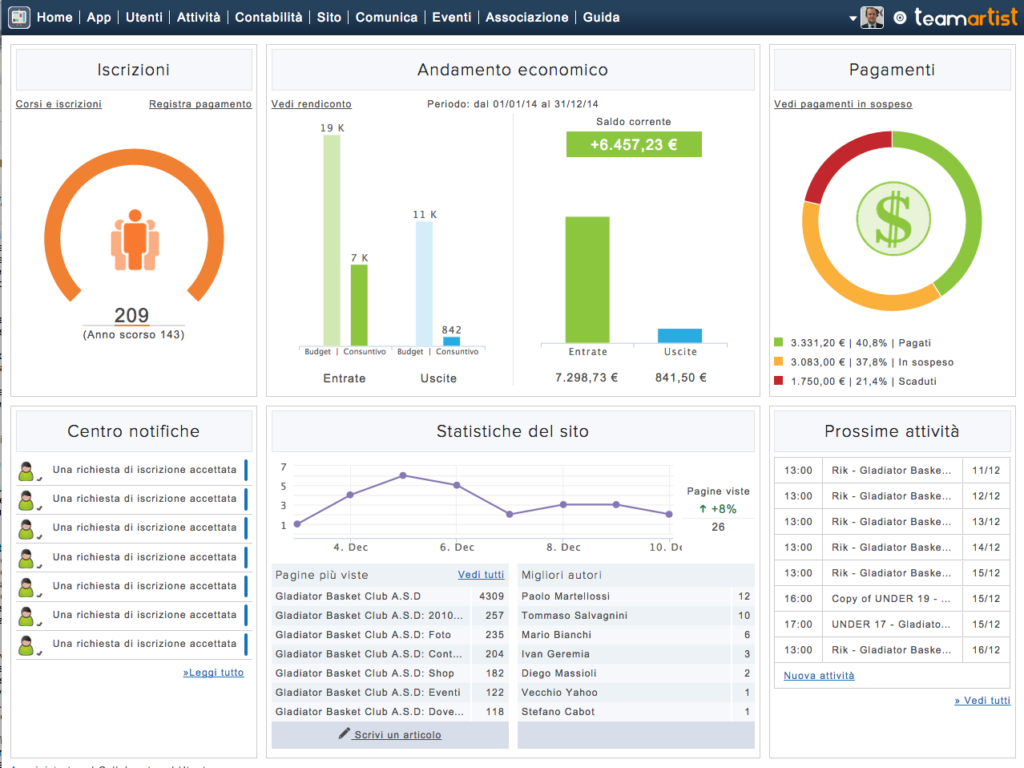The height and width of the screenshot is (768, 1024).
Task: Open the Vedi rendiconto link
Action: pos(311,104)
